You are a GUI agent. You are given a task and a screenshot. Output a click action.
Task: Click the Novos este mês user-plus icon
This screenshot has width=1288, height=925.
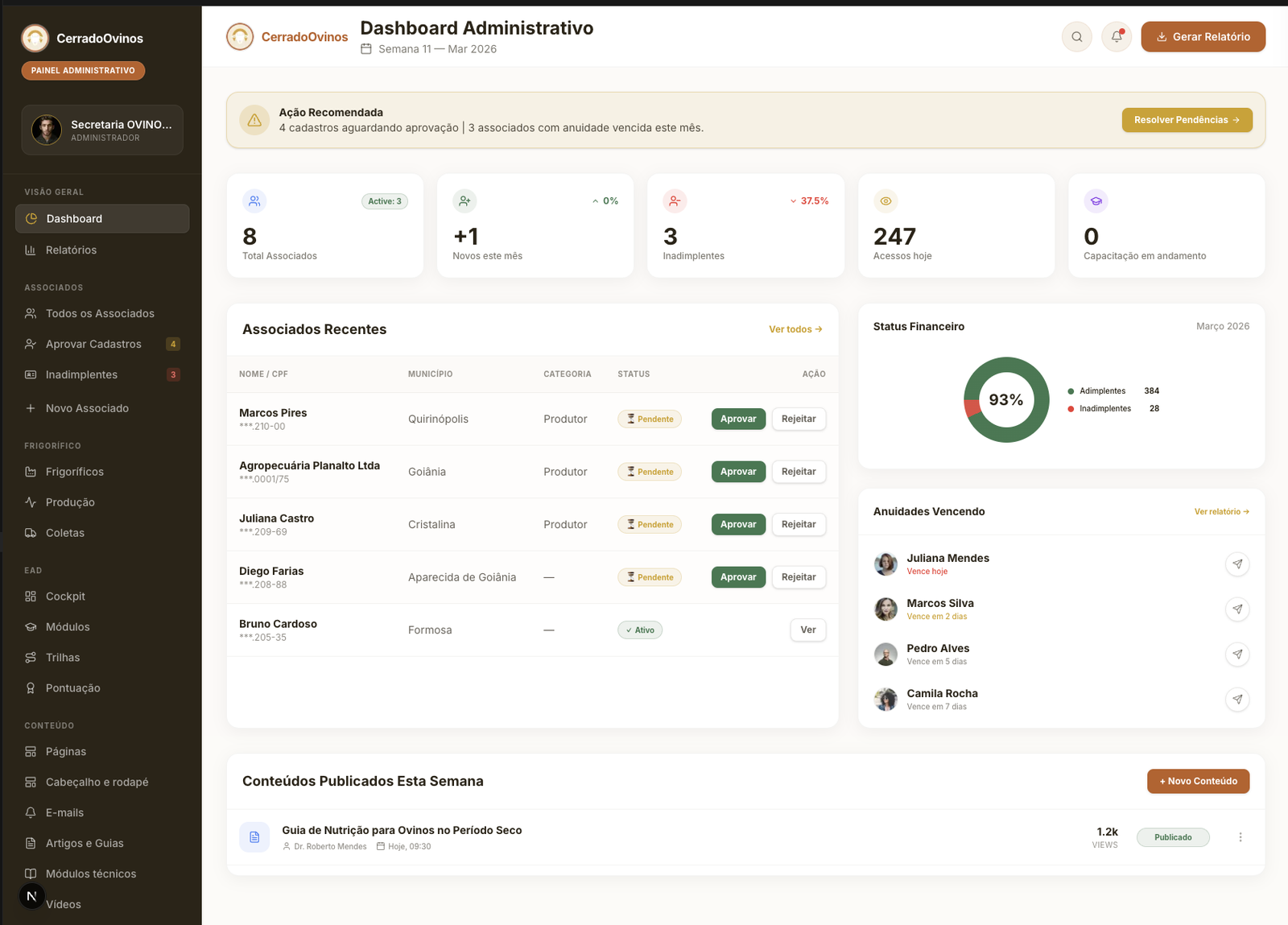(464, 200)
